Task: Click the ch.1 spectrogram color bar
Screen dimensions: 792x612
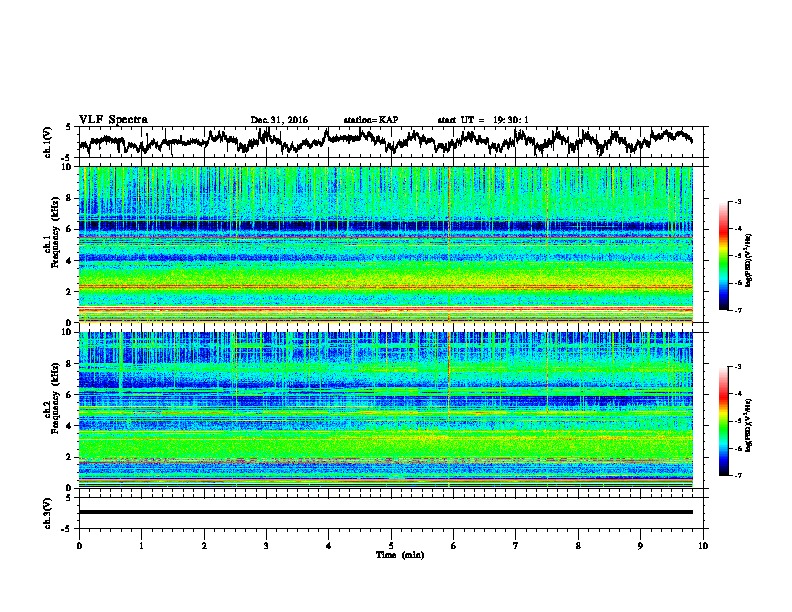Action: [723, 256]
